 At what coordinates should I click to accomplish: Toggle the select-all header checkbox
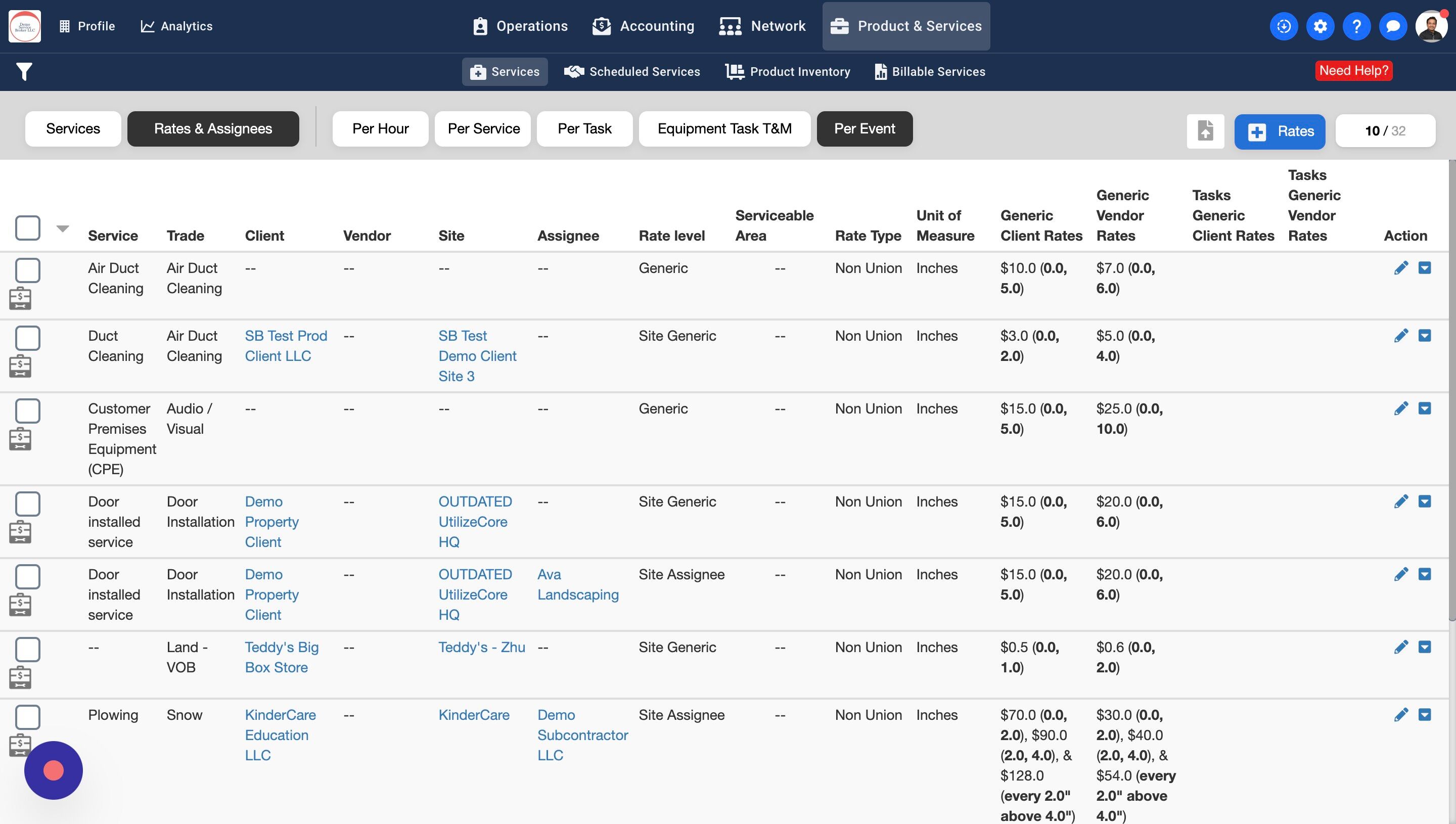[28, 228]
